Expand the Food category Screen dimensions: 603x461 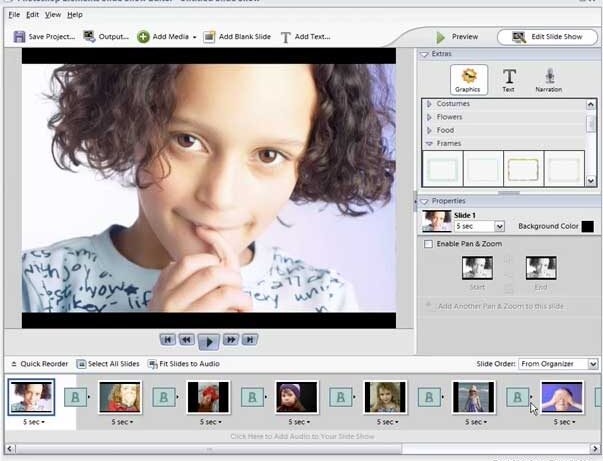429,130
